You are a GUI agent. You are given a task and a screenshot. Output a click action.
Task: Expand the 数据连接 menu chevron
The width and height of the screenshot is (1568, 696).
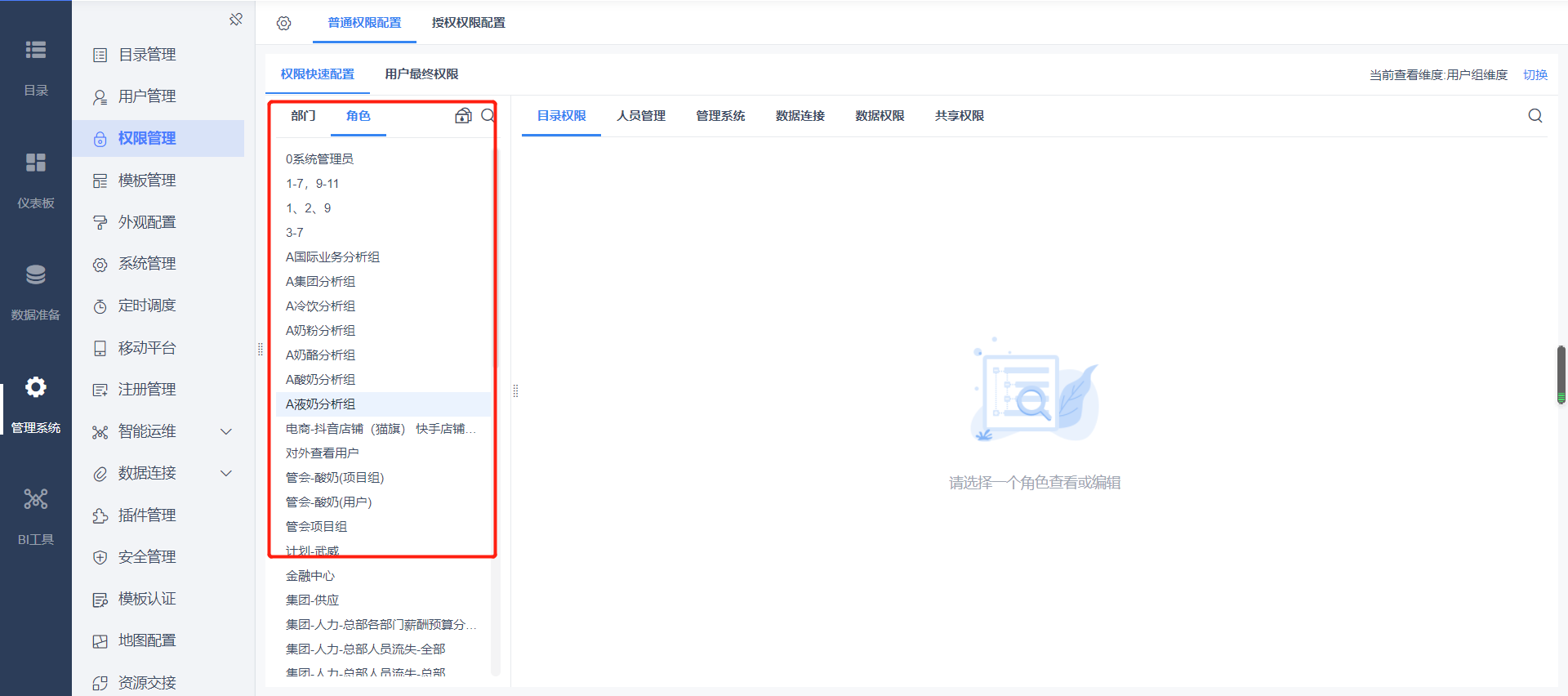[x=226, y=473]
